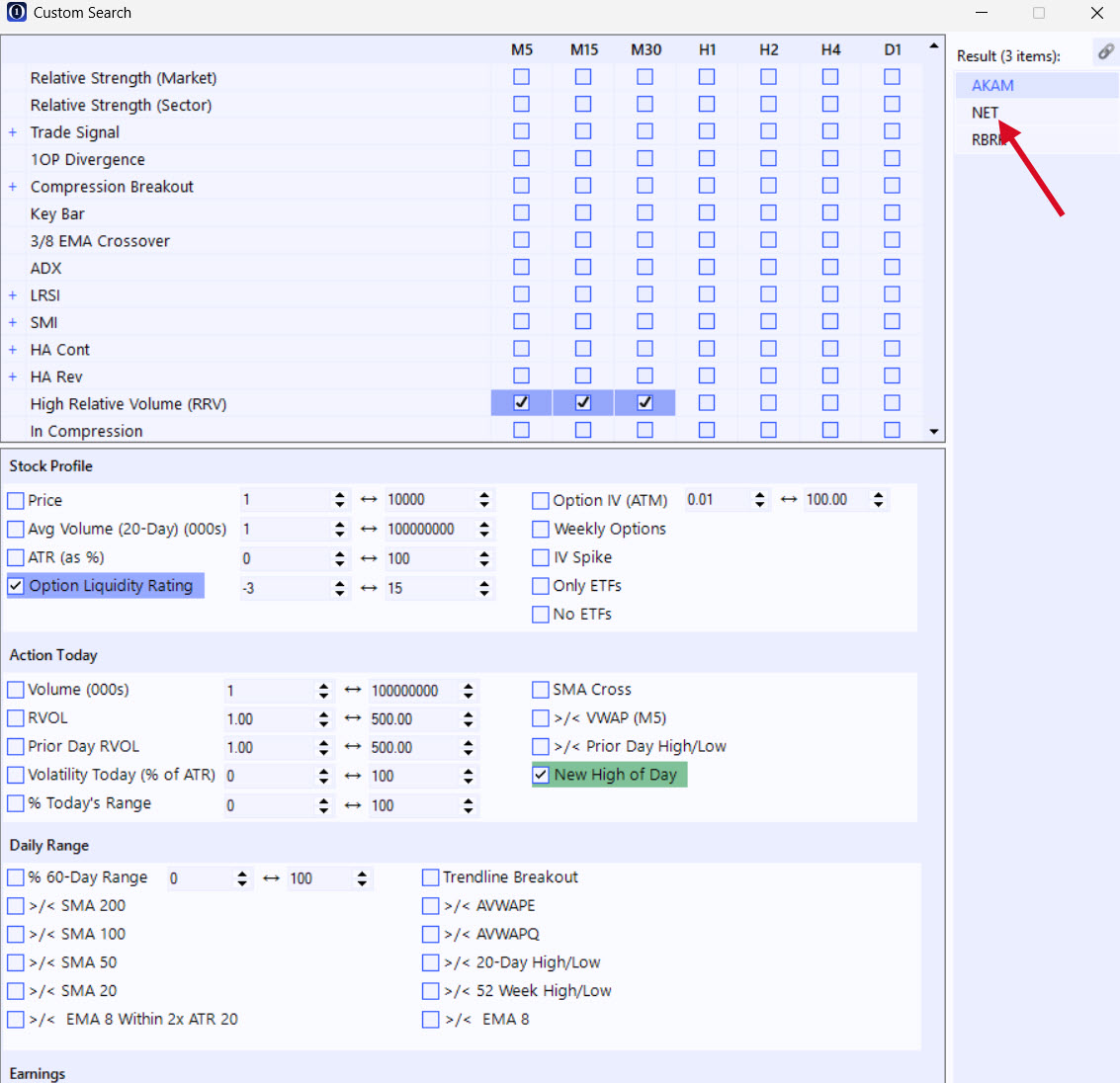
Task: Enable the Price filter checkbox
Action: click(16, 500)
